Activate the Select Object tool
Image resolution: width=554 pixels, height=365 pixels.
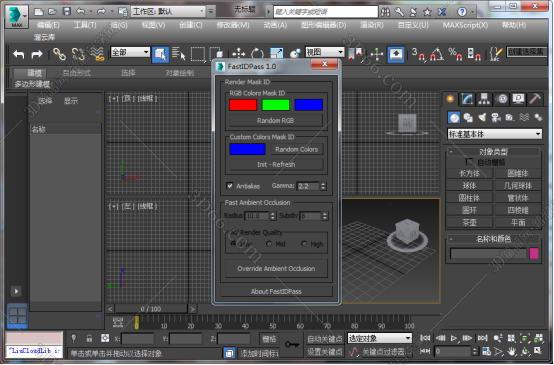point(160,54)
